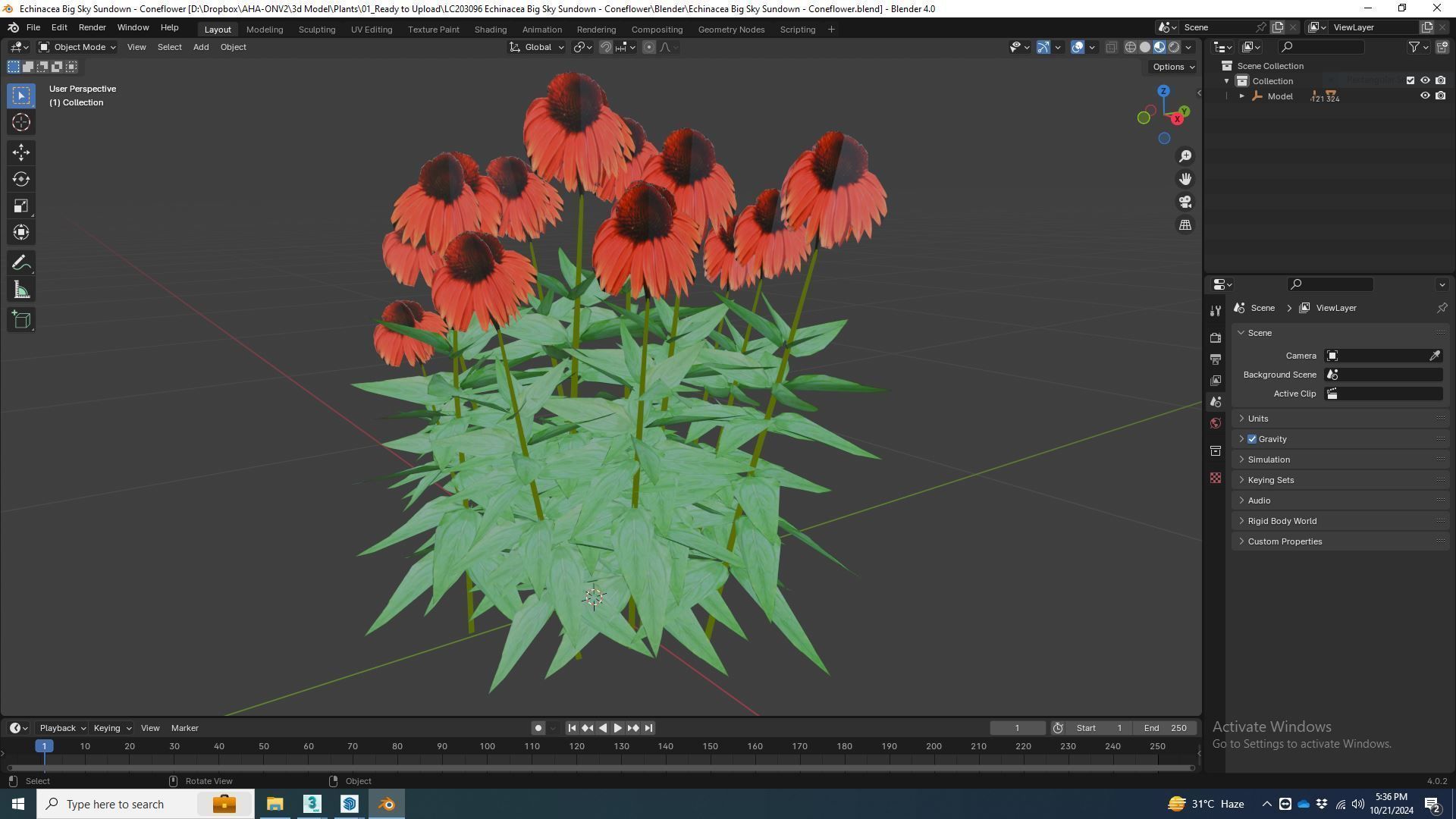This screenshot has height=819, width=1456.
Task: Click the Camera field eyedropper icon
Action: click(1435, 356)
